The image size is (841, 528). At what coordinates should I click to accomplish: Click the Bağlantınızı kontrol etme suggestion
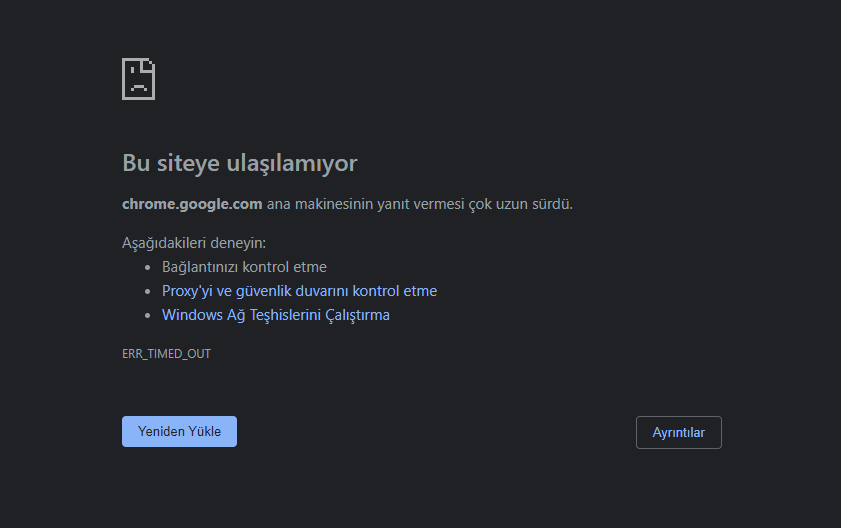pyautogui.click(x=244, y=267)
